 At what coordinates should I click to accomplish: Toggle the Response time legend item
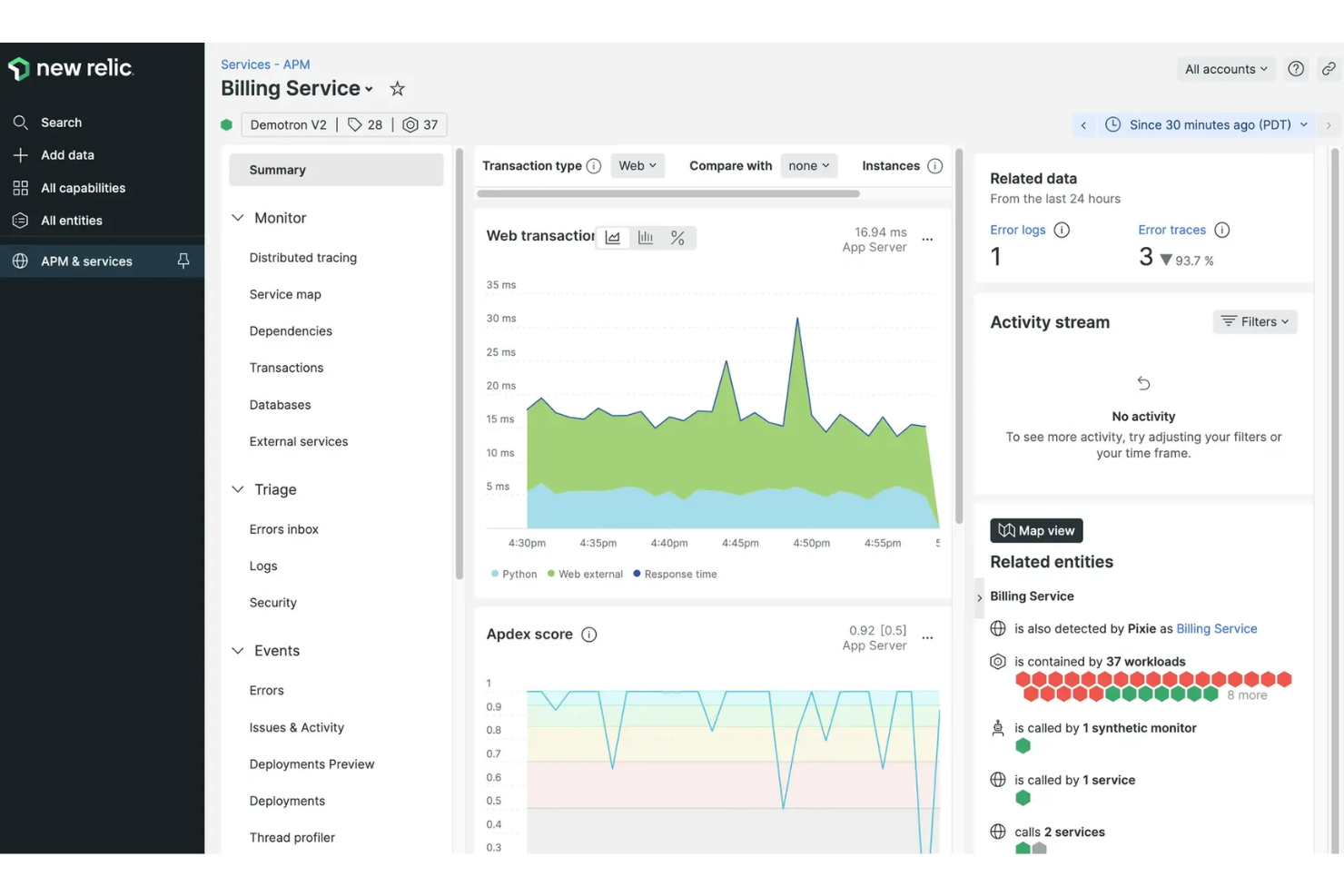pos(675,574)
